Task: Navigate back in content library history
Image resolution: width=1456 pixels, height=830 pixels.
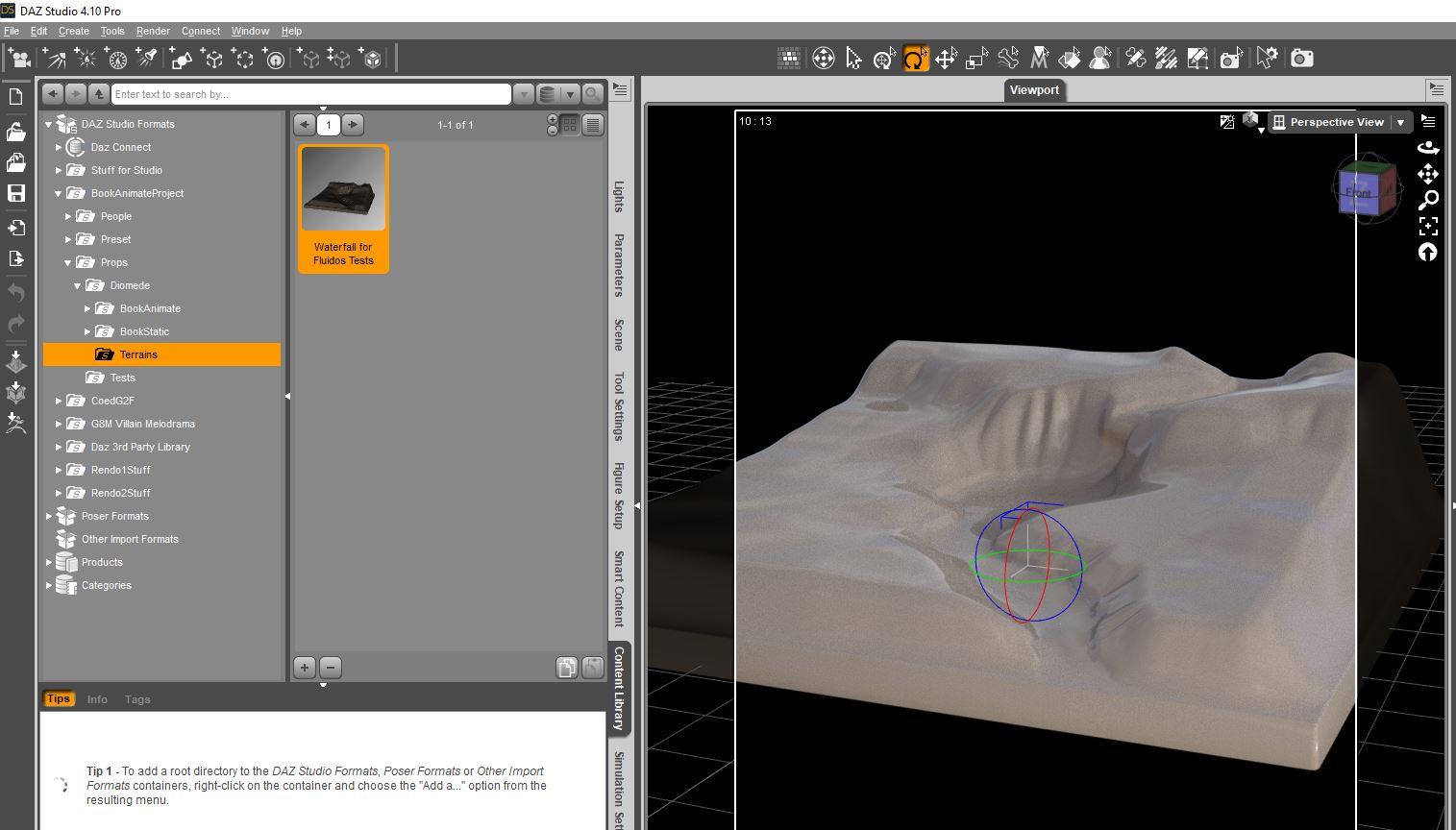Action: pos(53,94)
